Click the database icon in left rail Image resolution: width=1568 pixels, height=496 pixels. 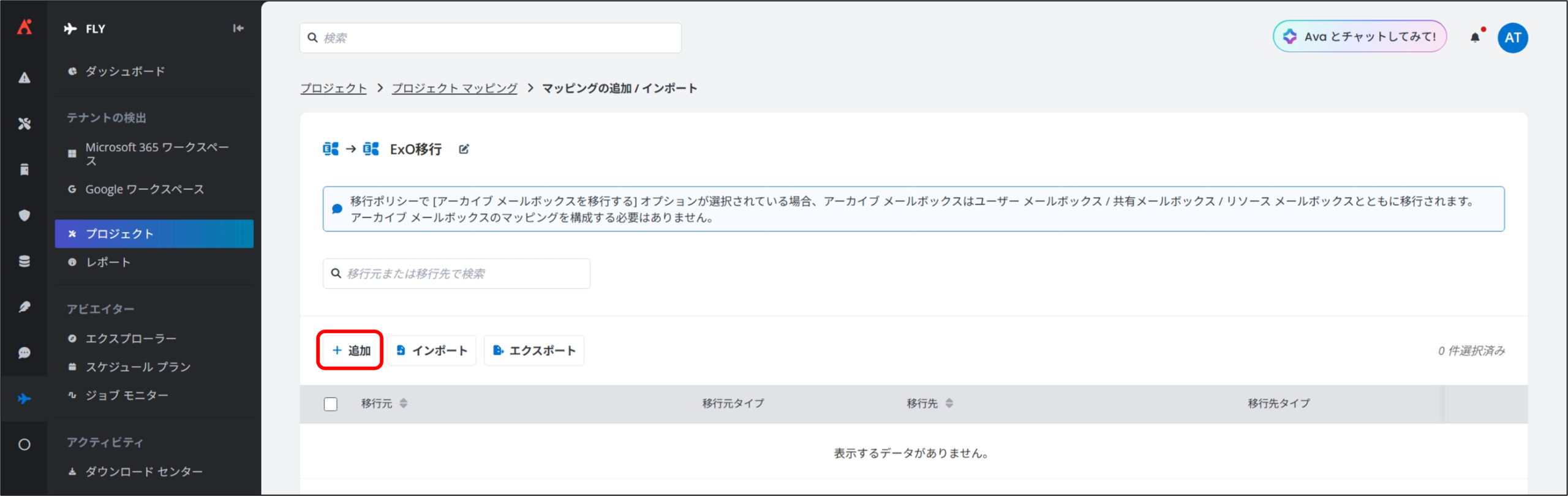(24, 261)
